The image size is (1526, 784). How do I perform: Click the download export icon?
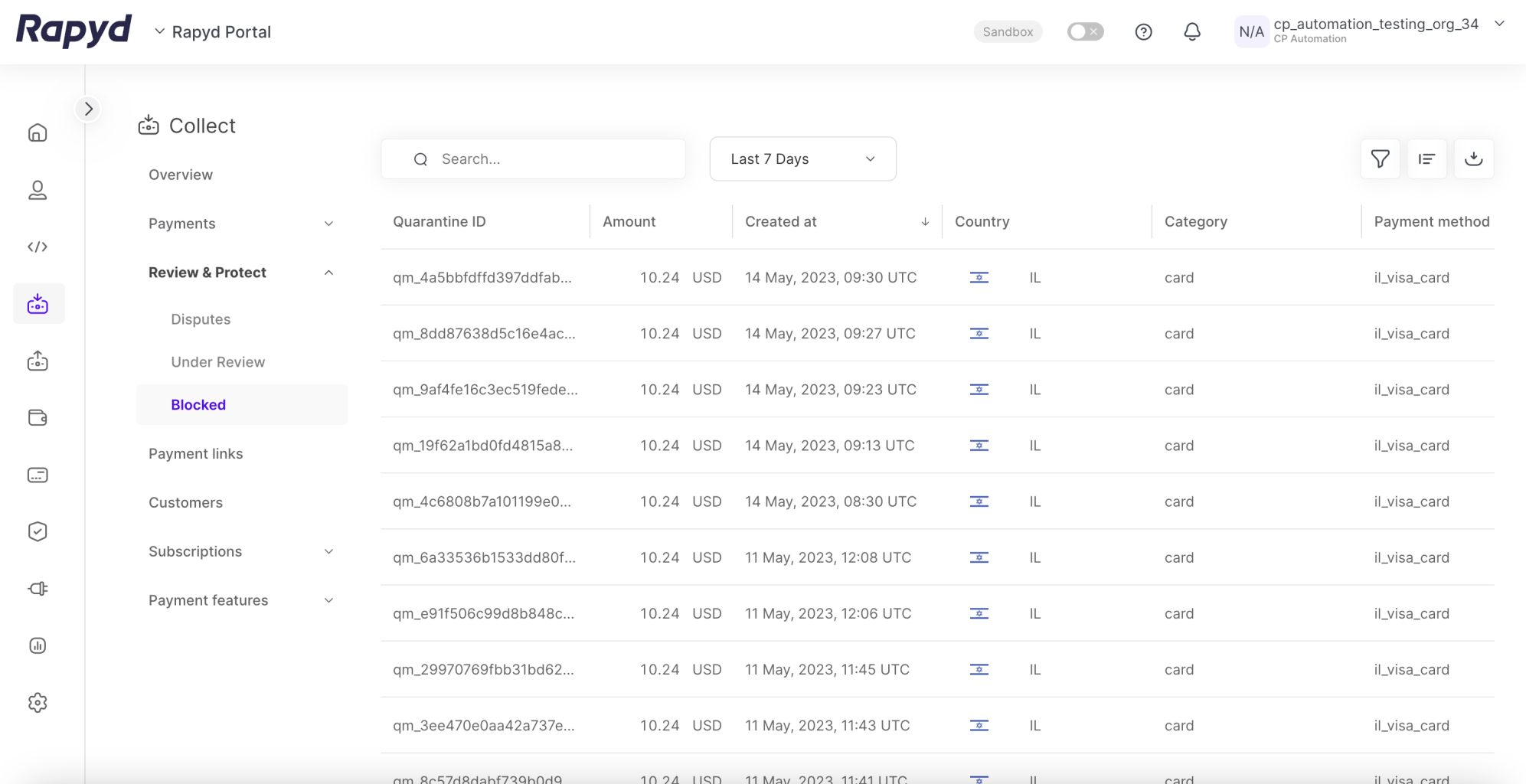coord(1473,159)
